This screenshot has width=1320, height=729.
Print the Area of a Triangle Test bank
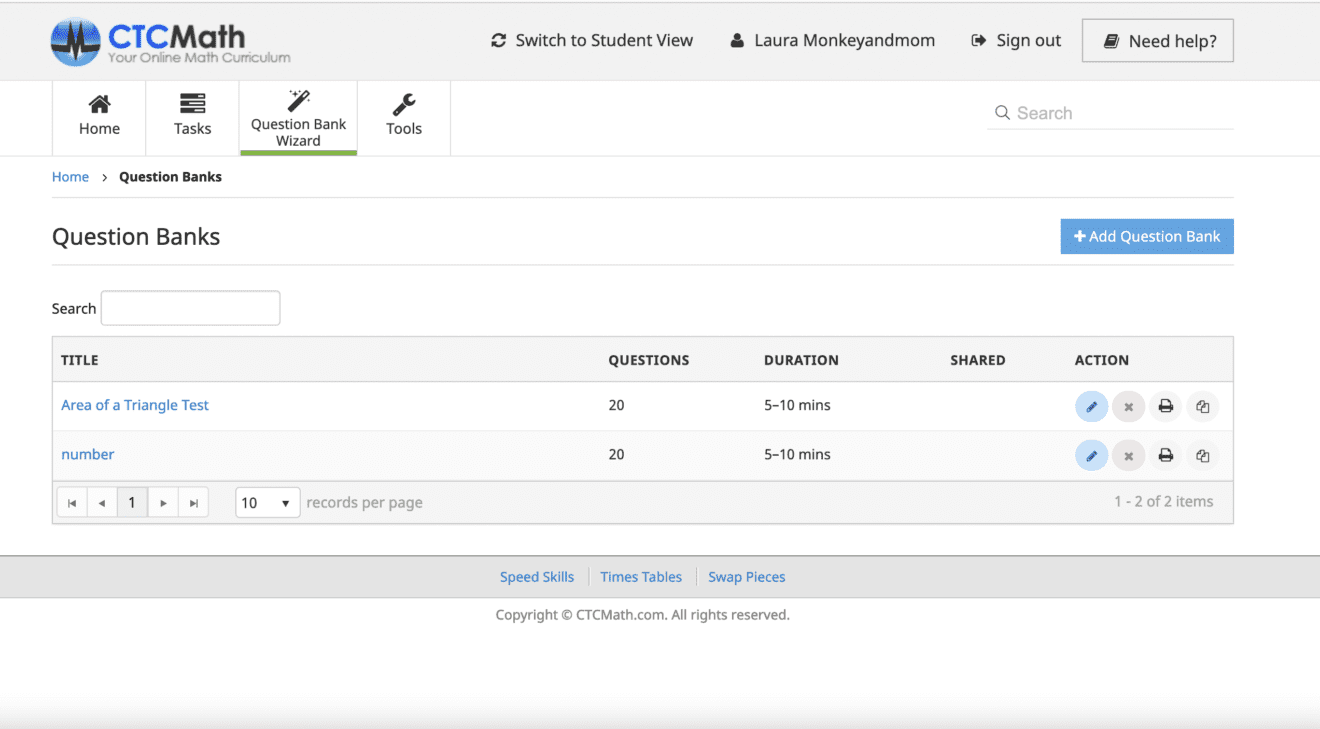click(1165, 406)
